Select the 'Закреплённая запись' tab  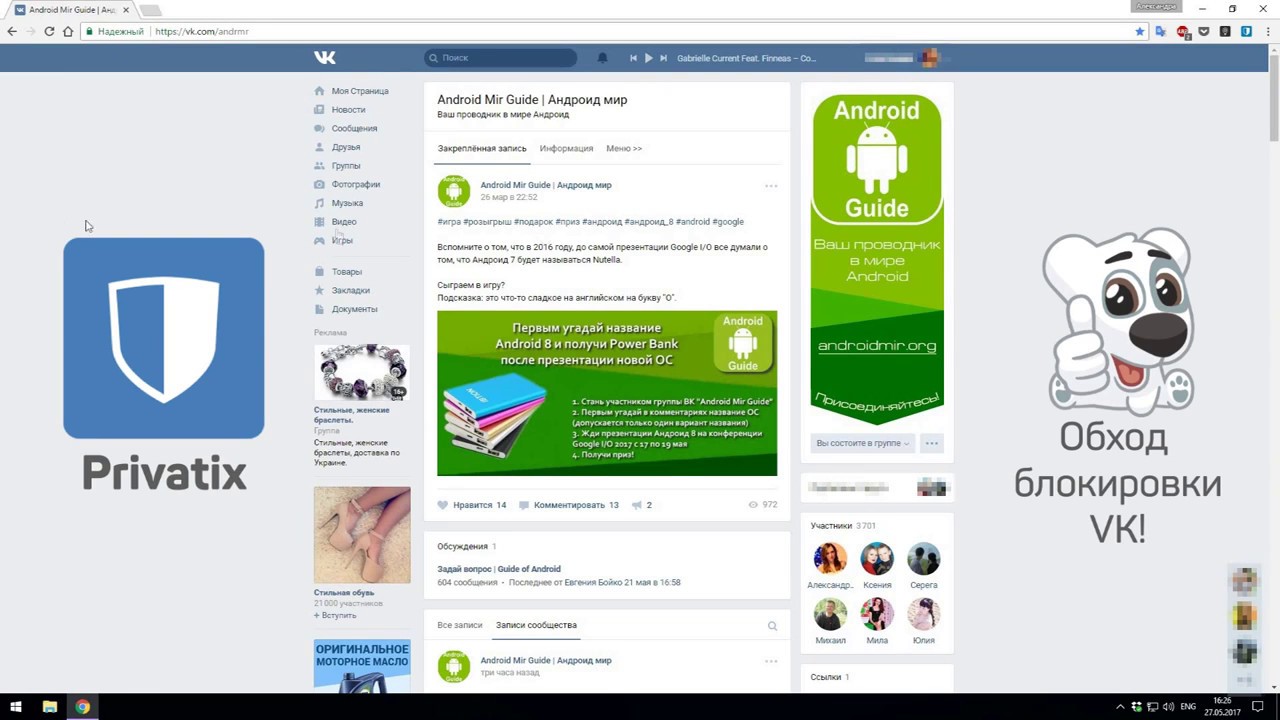482,149
